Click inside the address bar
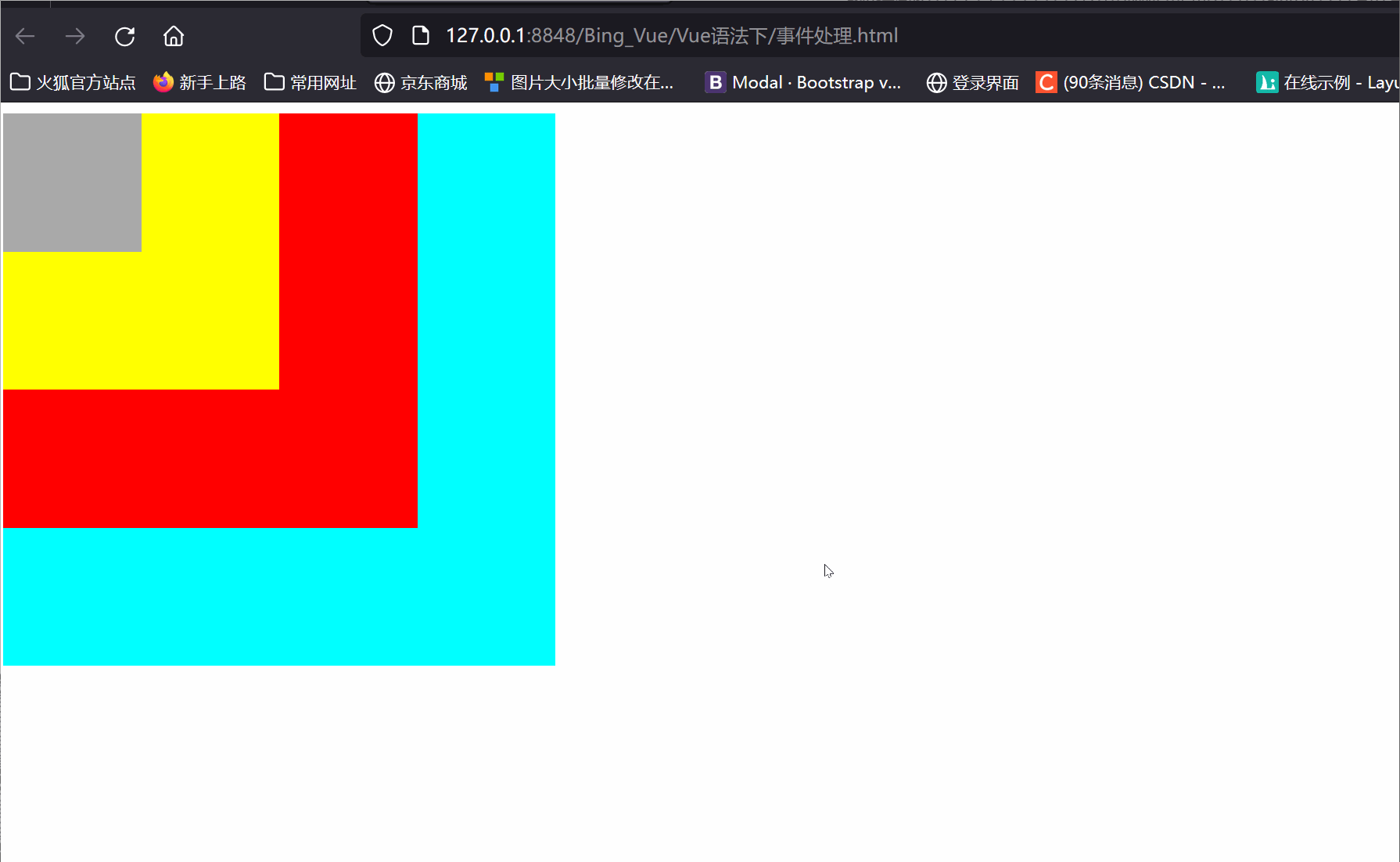 point(673,35)
